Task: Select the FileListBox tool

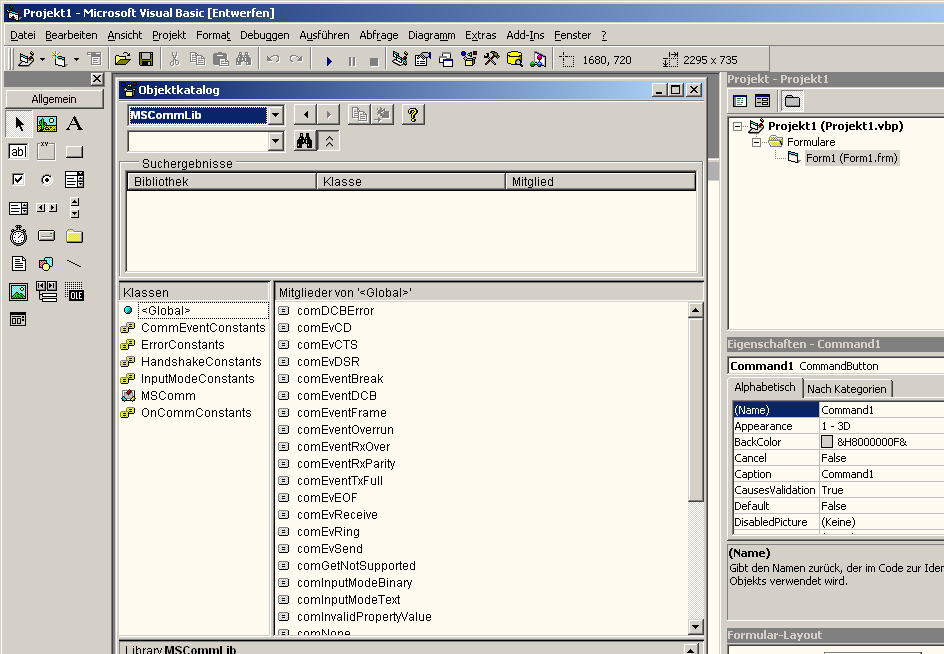Action: pyautogui.click(x=19, y=263)
